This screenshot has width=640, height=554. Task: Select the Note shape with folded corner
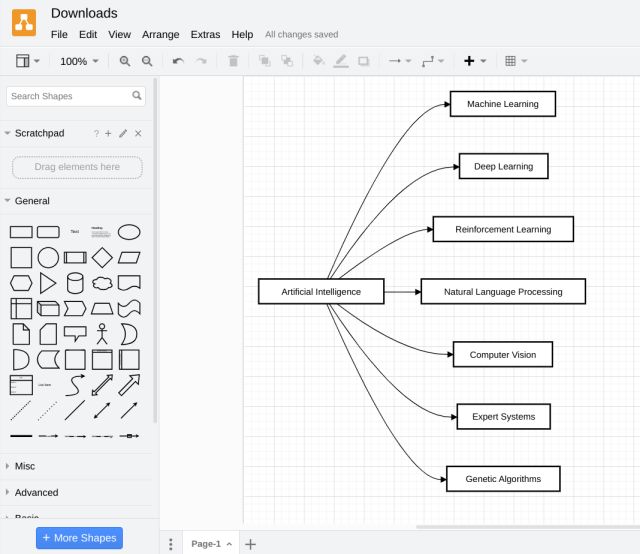click(21, 334)
